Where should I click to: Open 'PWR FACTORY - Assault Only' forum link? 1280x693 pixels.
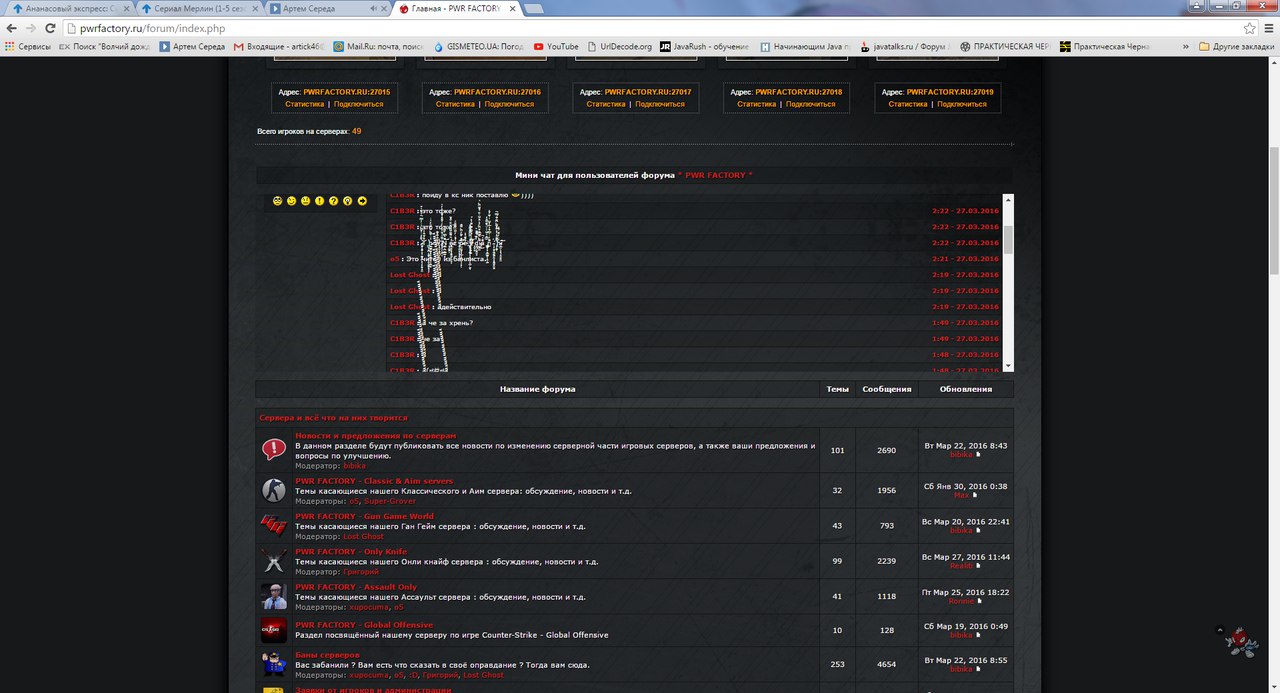click(355, 587)
